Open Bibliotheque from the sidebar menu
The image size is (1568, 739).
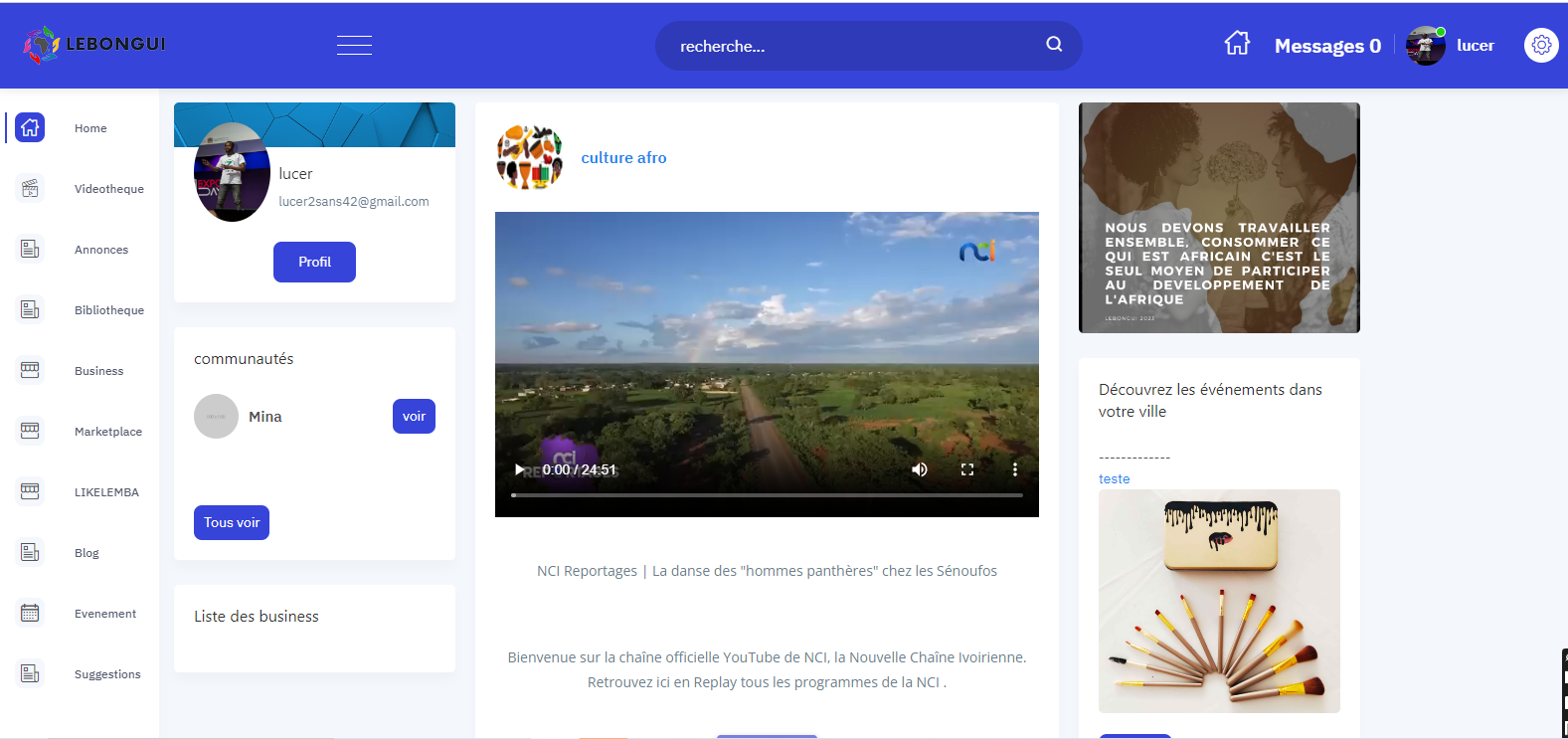coord(108,310)
